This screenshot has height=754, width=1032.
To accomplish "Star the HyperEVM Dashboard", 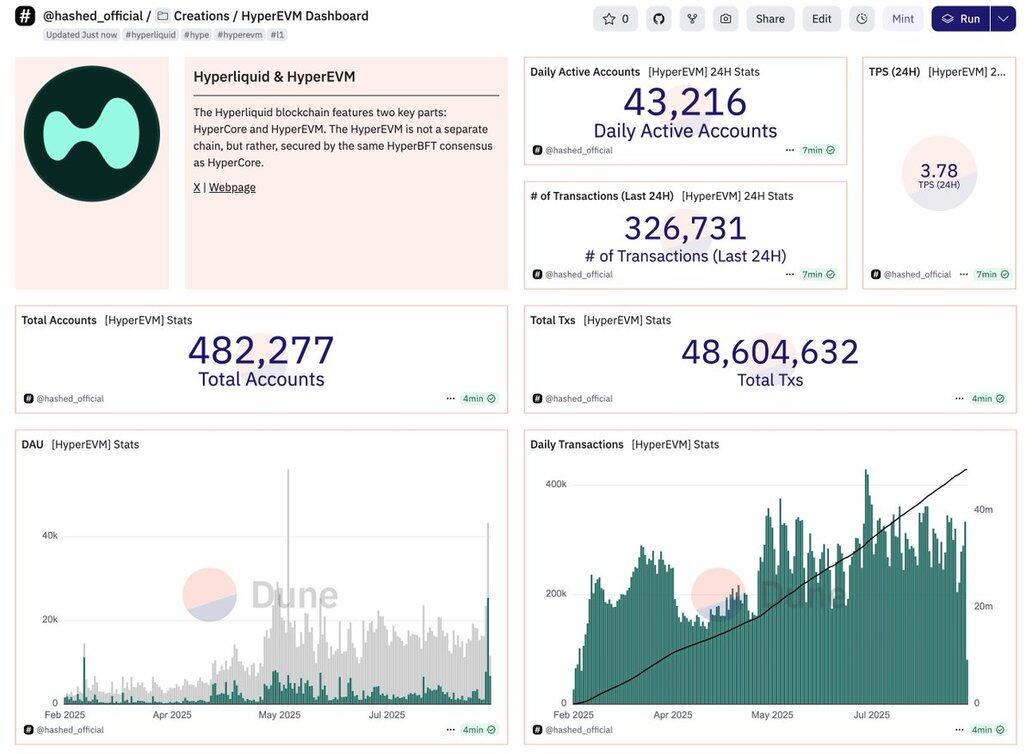I will (x=615, y=19).
